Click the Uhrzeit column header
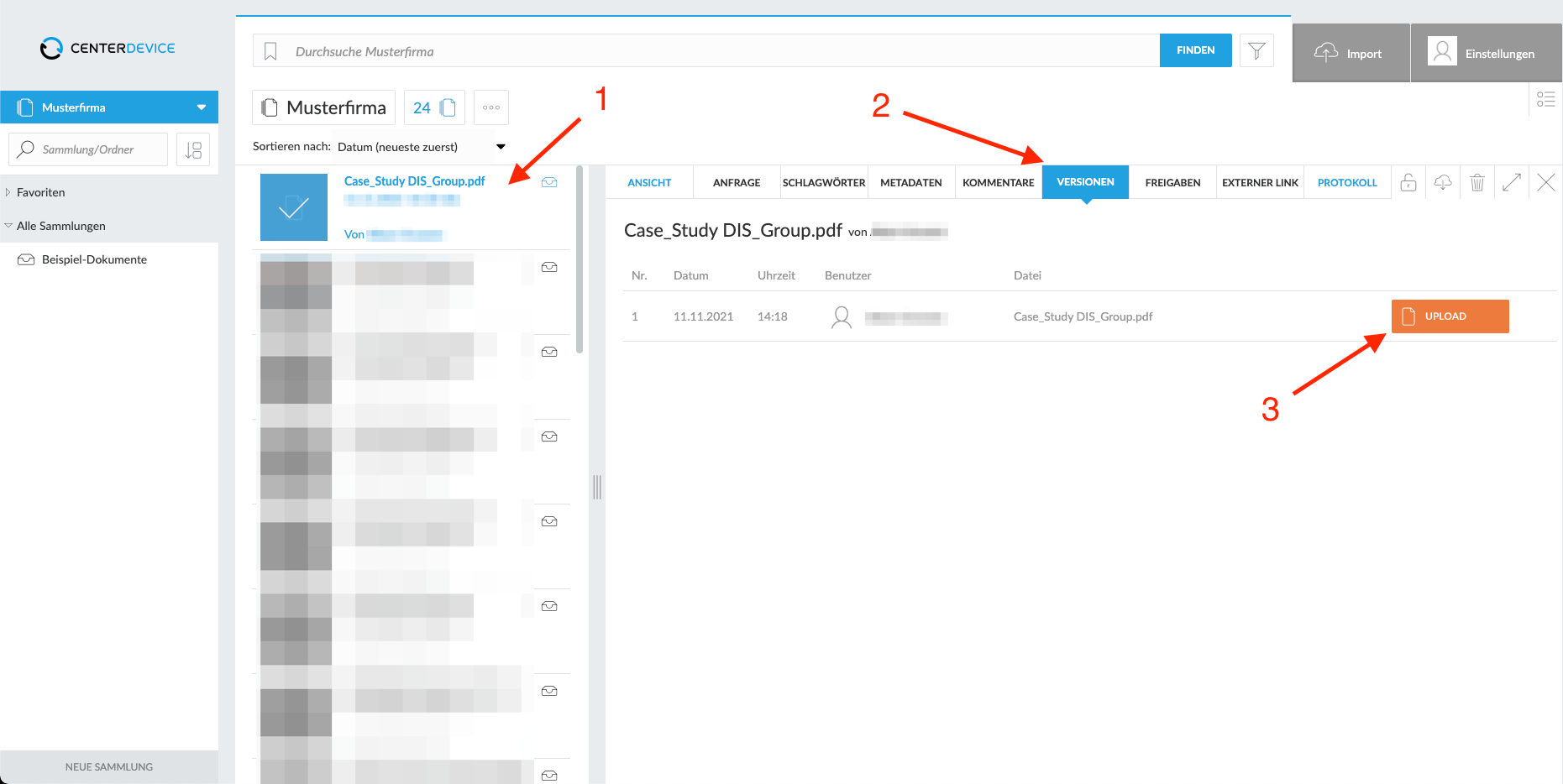 pos(776,275)
